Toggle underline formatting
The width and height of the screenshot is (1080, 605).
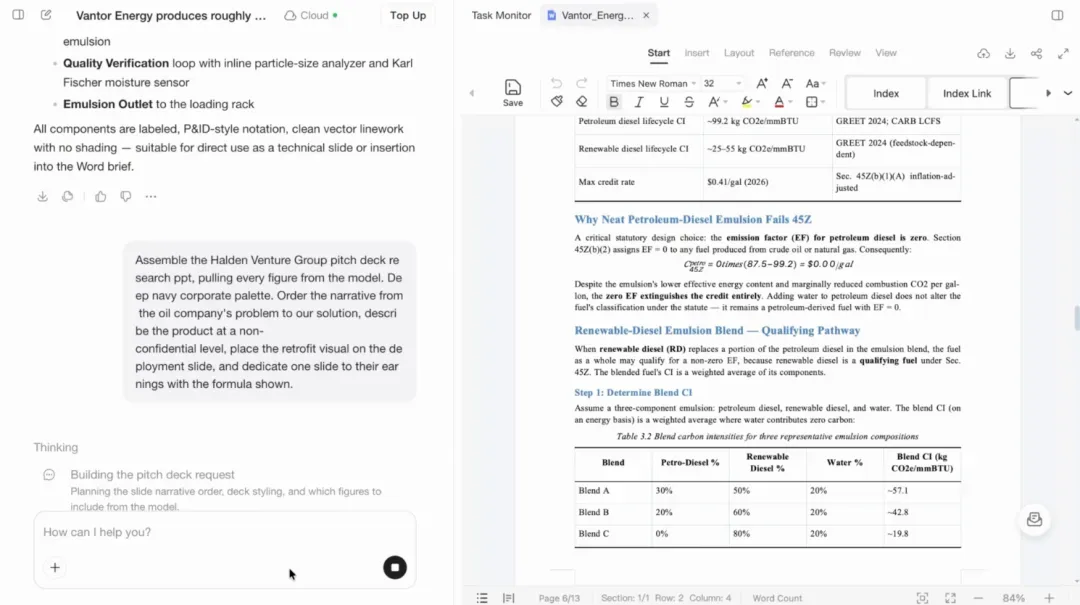663,102
